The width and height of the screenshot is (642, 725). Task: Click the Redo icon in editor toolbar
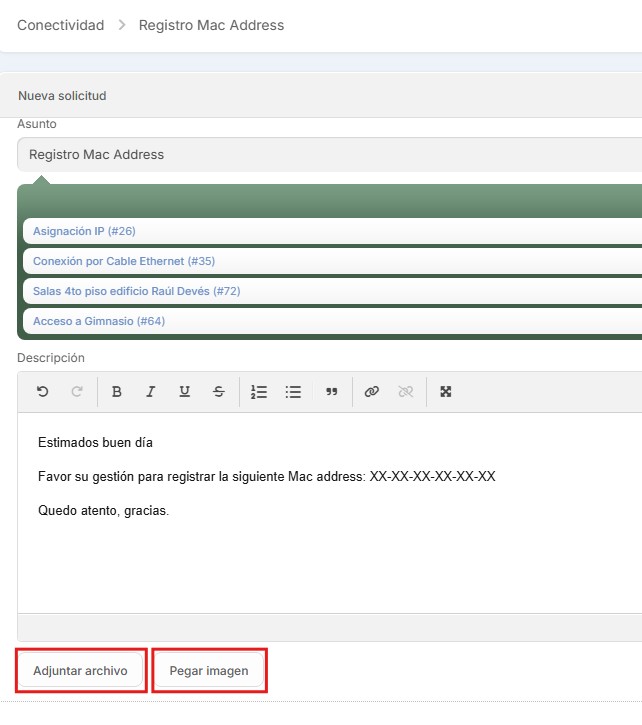click(76, 392)
